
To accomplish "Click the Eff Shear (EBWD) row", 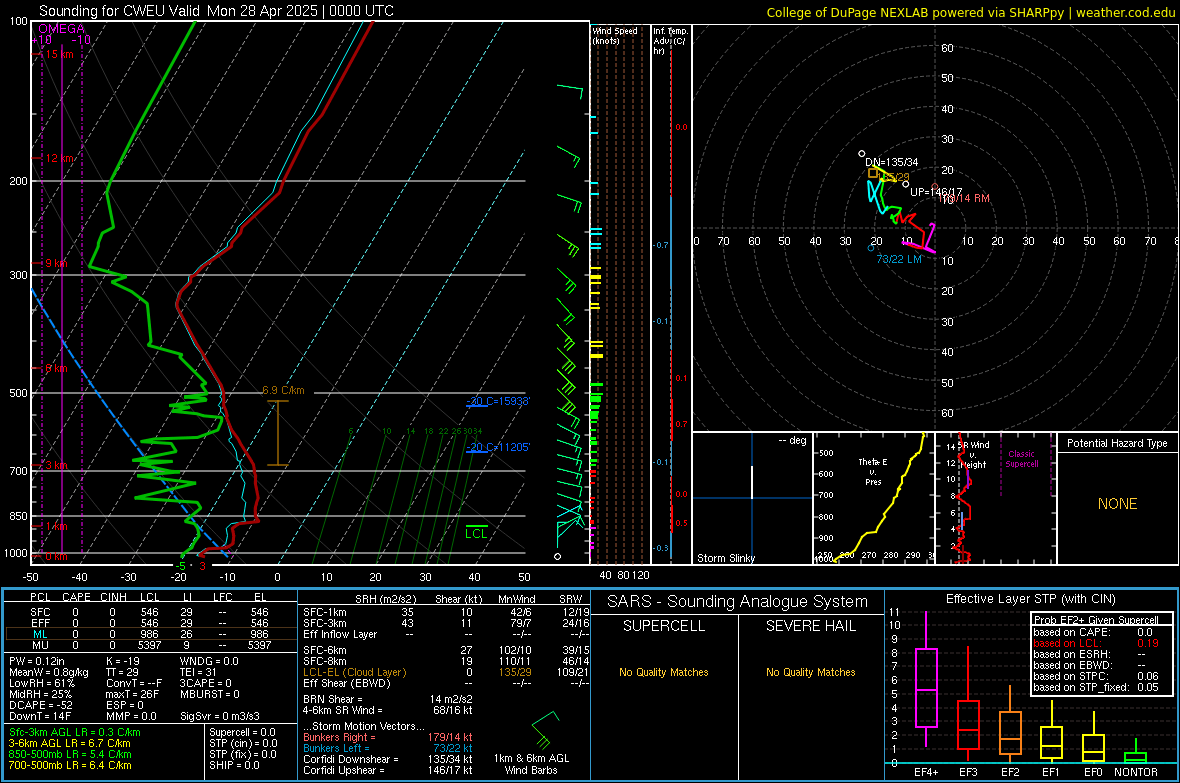I will 446,683.
